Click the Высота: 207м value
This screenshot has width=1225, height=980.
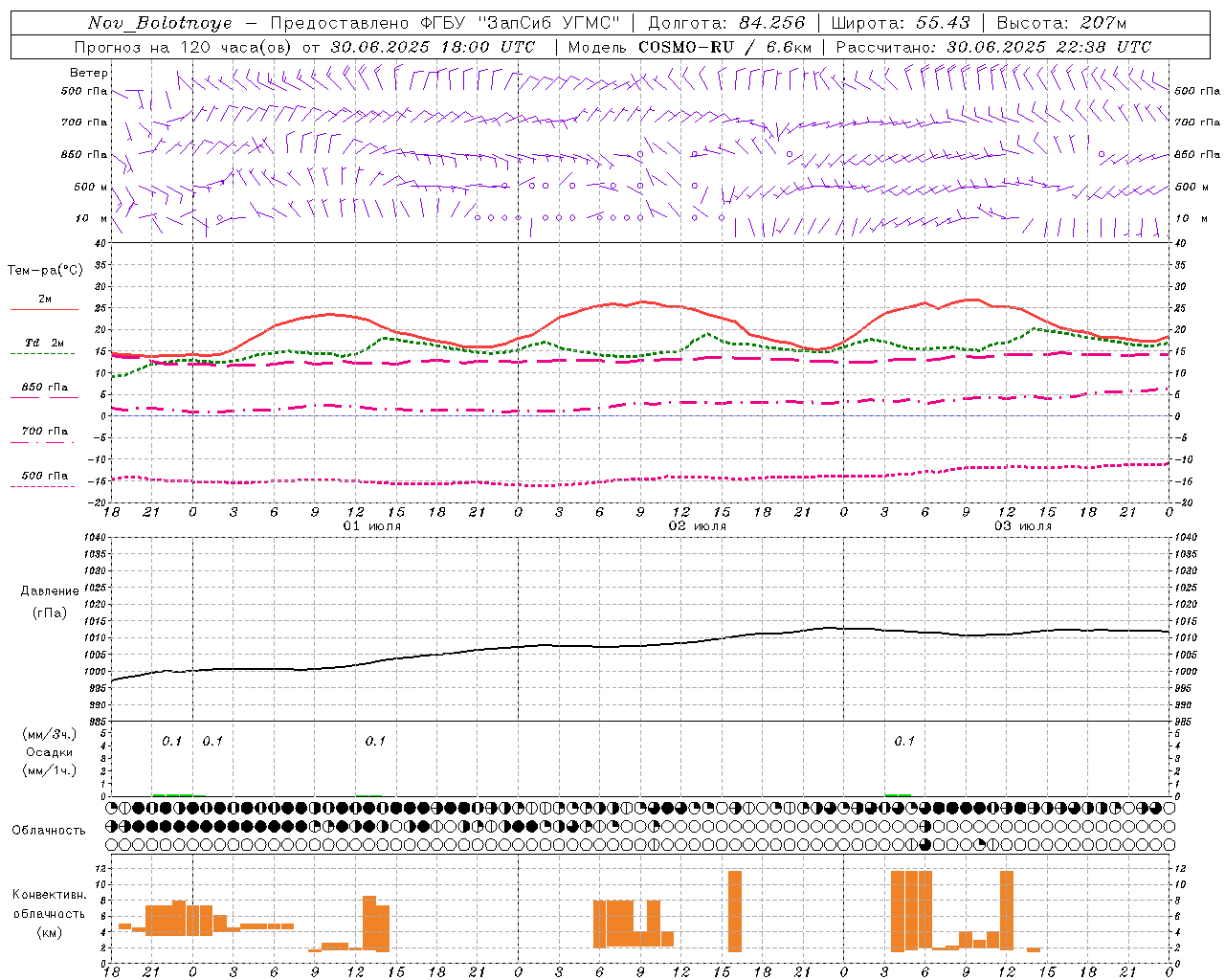1061,23
